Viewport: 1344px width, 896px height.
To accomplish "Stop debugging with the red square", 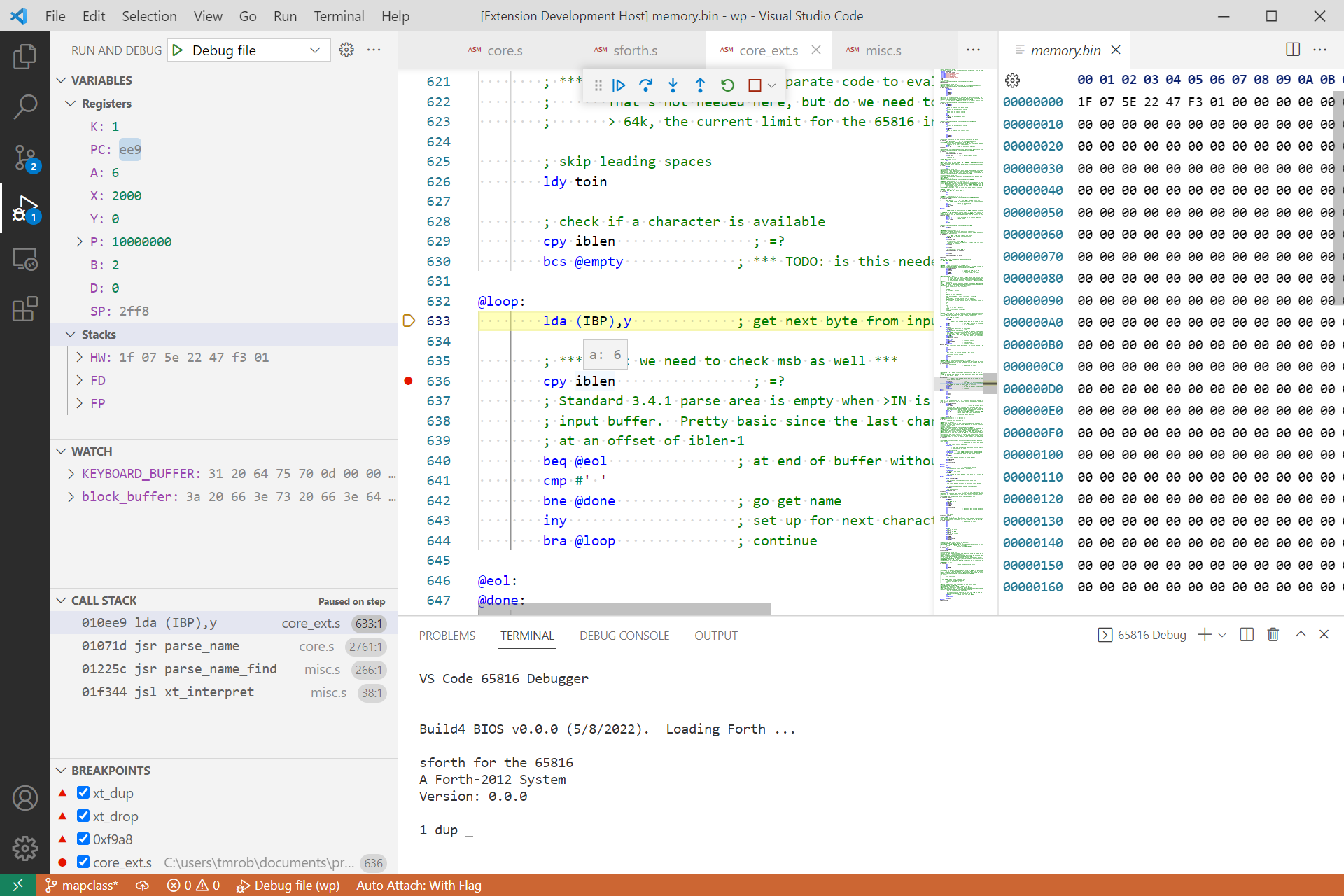I will point(755,85).
